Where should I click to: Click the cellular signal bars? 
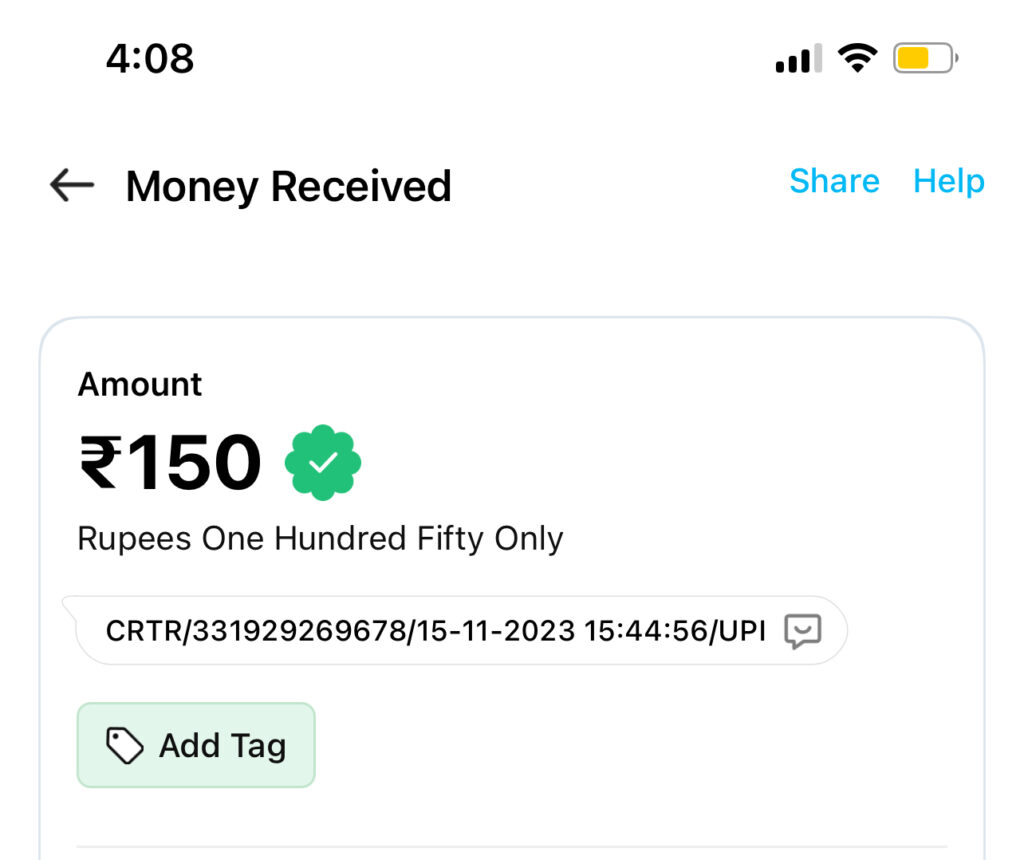tap(798, 59)
